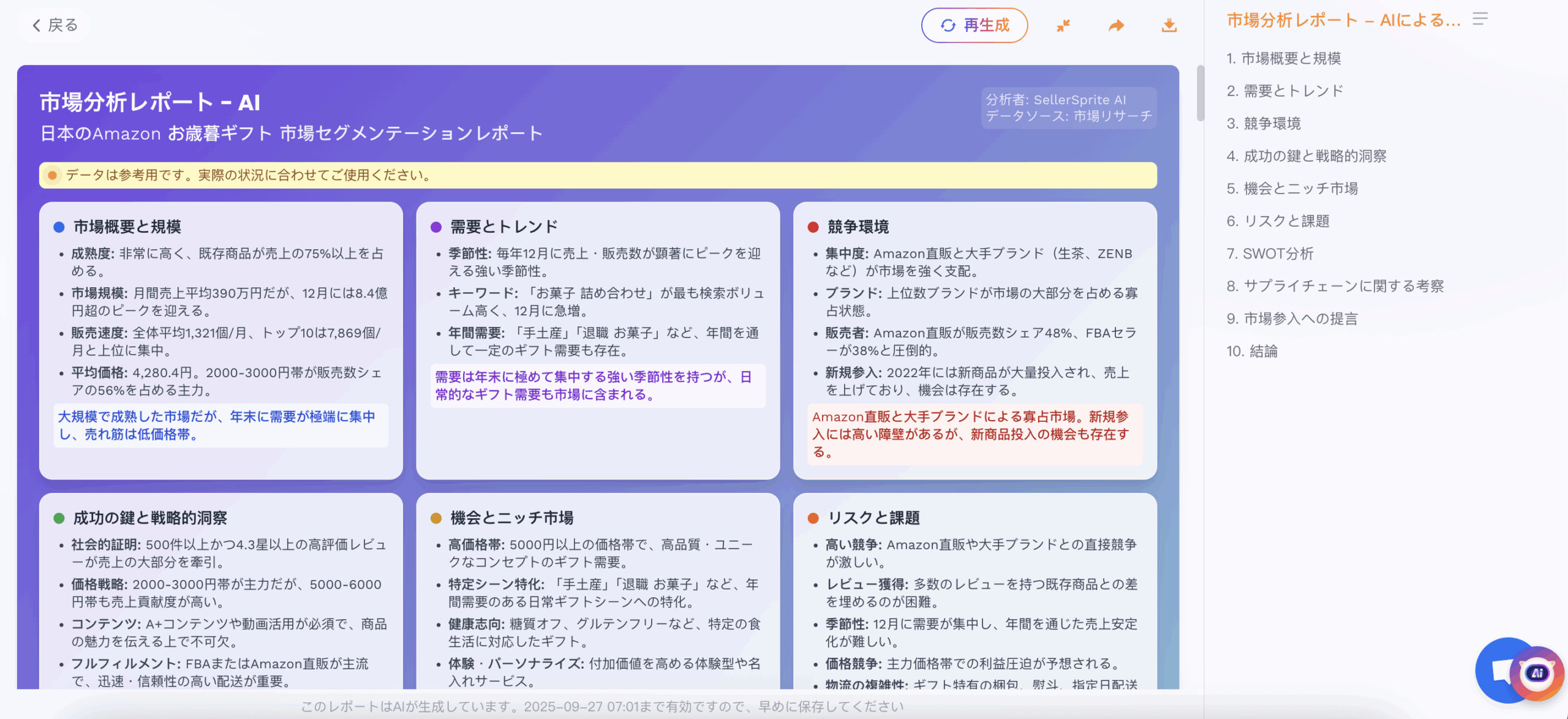Click the orange warning dot icon
The height and width of the screenshot is (719, 1568).
point(53,176)
